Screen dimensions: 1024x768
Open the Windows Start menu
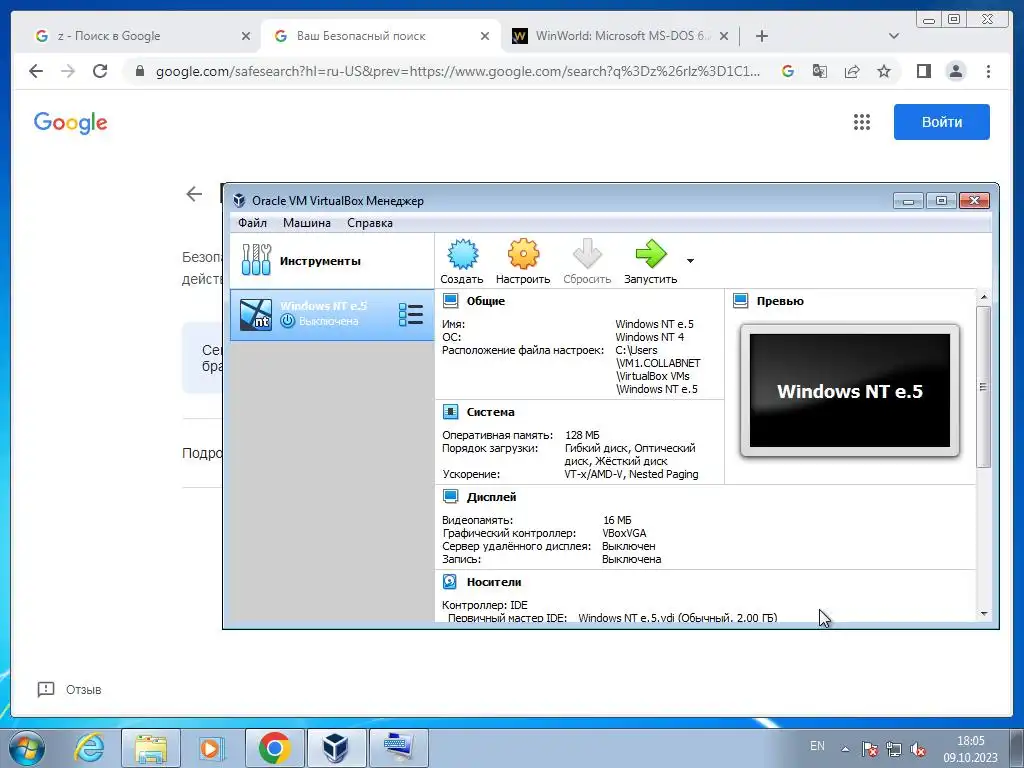[x=26, y=748]
